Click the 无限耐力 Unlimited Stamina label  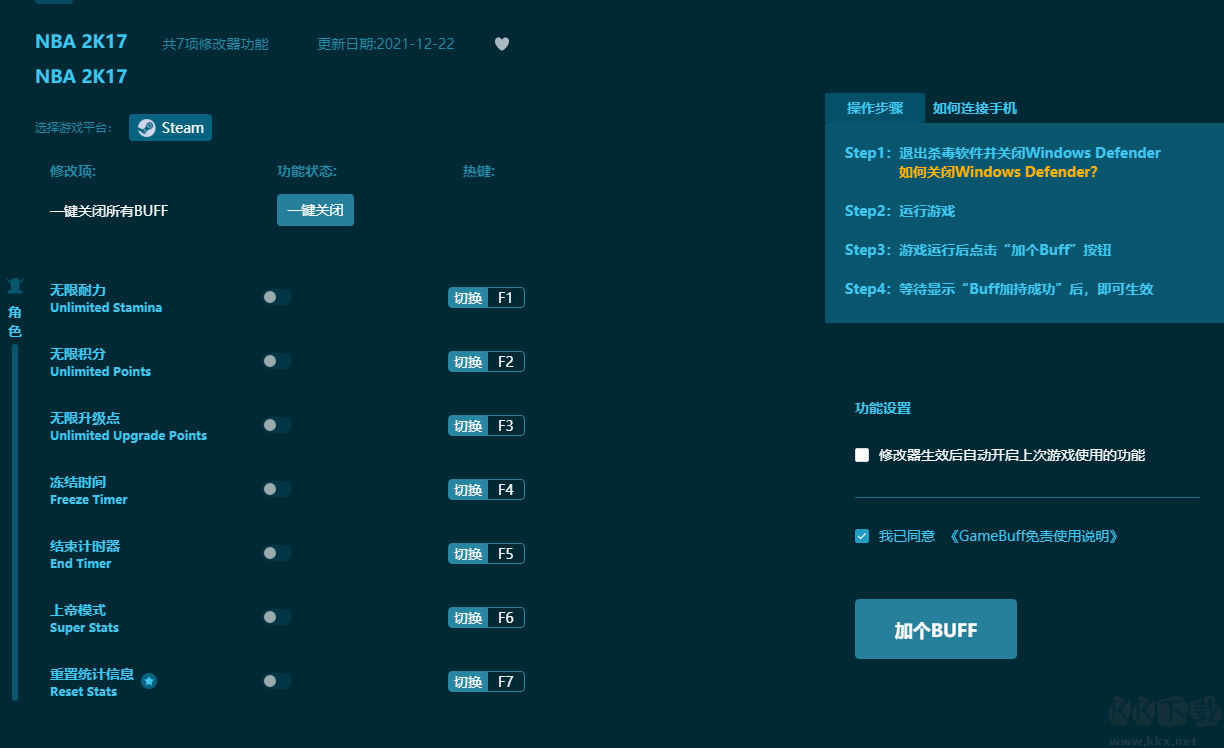click(106, 298)
